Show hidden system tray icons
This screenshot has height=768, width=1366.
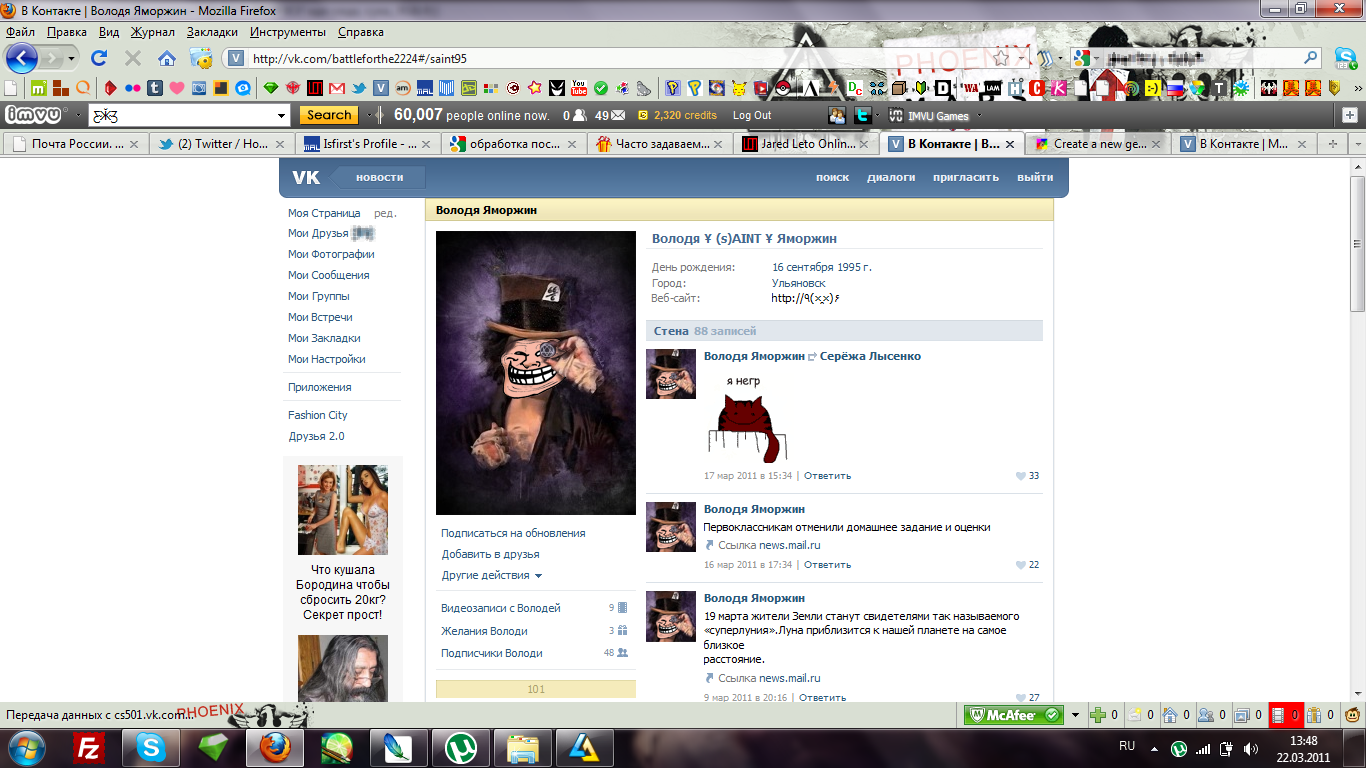coord(1155,748)
